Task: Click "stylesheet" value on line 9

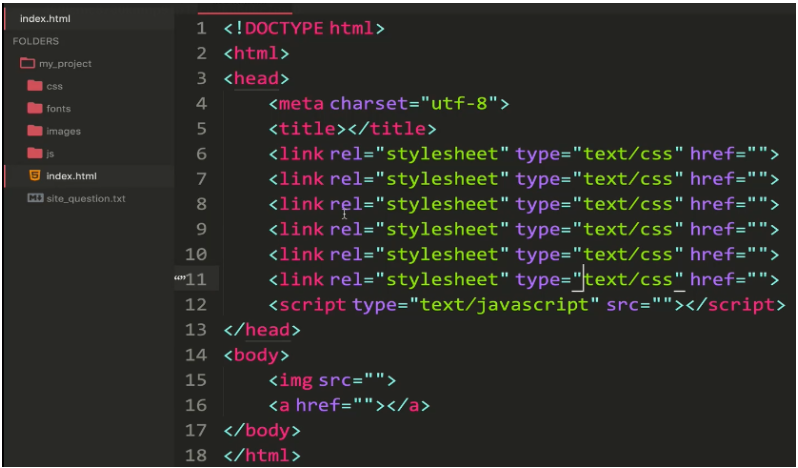Action: coord(442,229)
